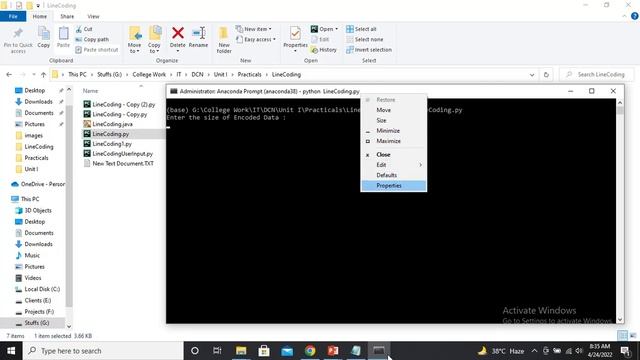Open Edit submenu in console menu
The image size is (640, 360).
tap(394, 165)
